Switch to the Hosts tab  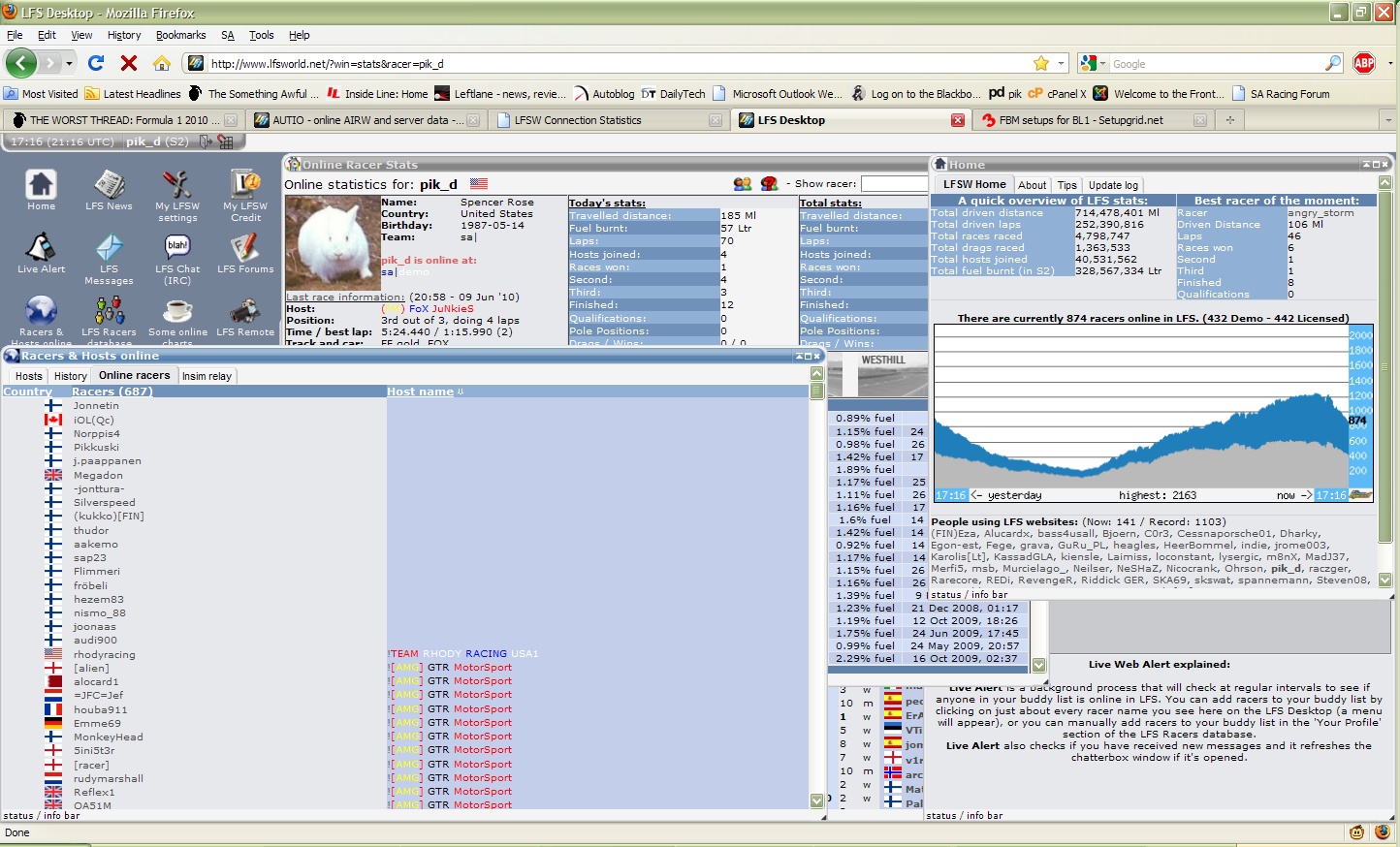29,376
